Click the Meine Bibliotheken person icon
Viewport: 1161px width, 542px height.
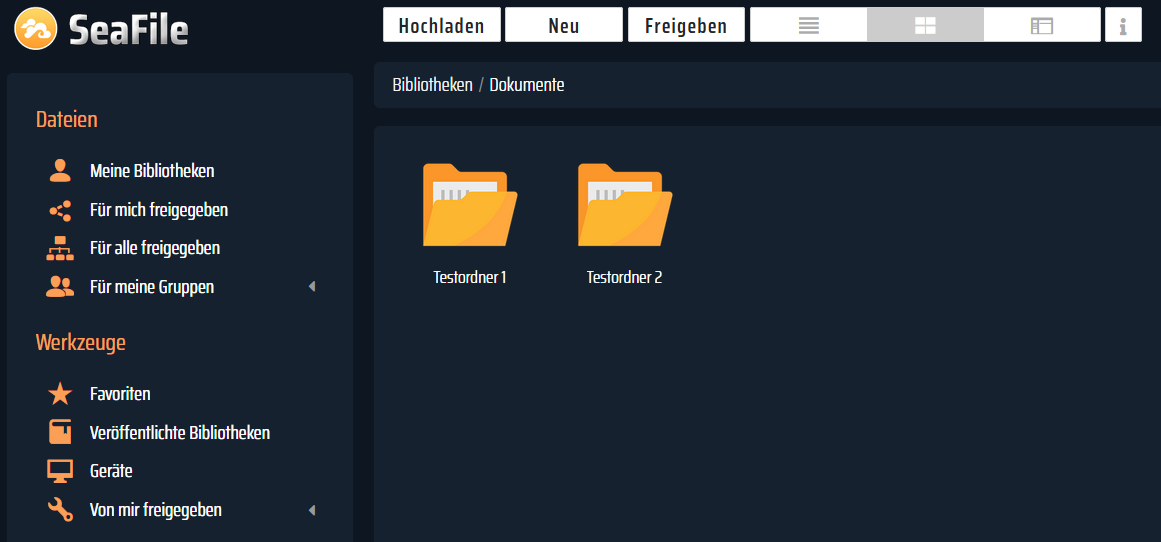pos(60,171)
